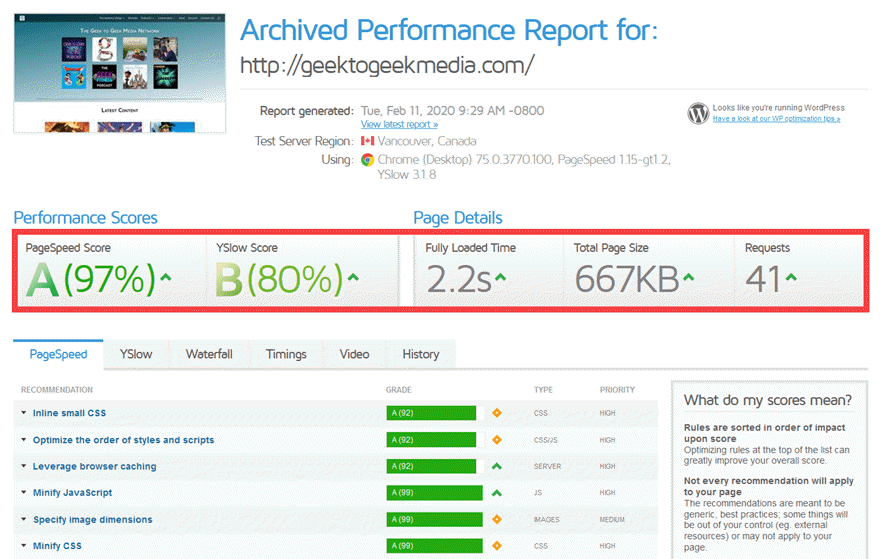Image resolution: width=880 pixels, height=559 pixels.
Task: Click the Canada flag icon
Action: [x=367, y=142]
